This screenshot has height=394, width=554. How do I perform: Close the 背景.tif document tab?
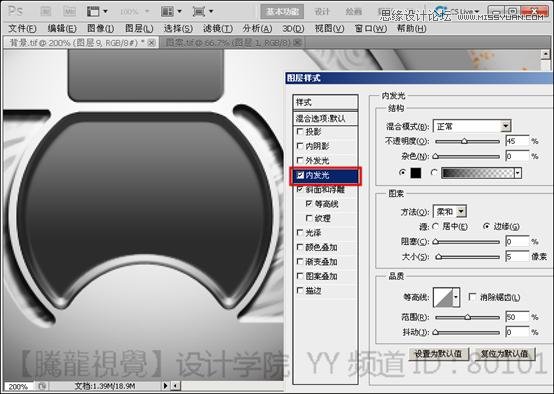click(x=152, y=43)
